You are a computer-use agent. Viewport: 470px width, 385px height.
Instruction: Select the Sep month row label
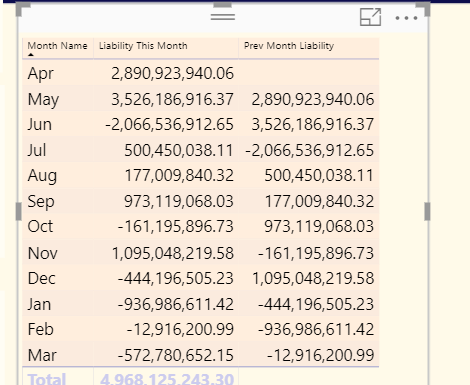[41, 201]
